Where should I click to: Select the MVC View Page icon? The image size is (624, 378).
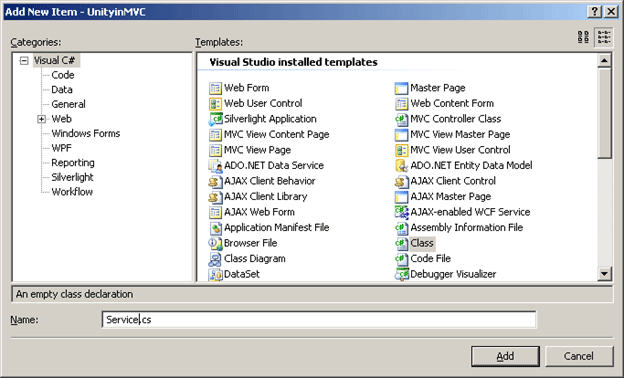(x=215, y=150)
